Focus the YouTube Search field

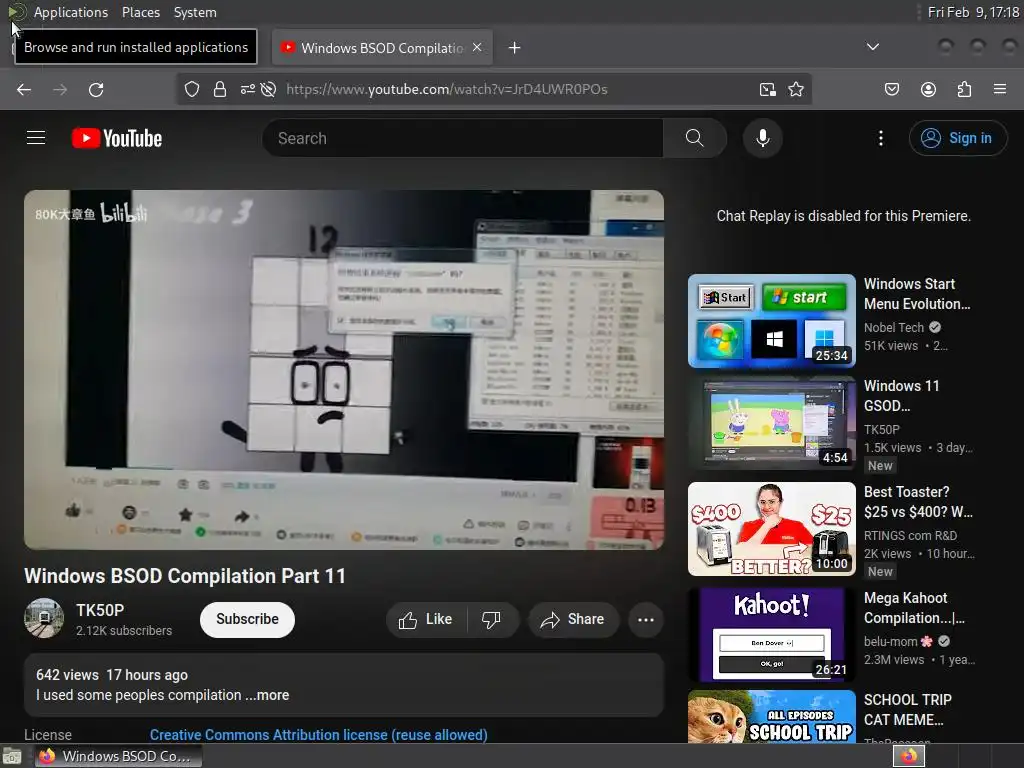pos(463,138)
